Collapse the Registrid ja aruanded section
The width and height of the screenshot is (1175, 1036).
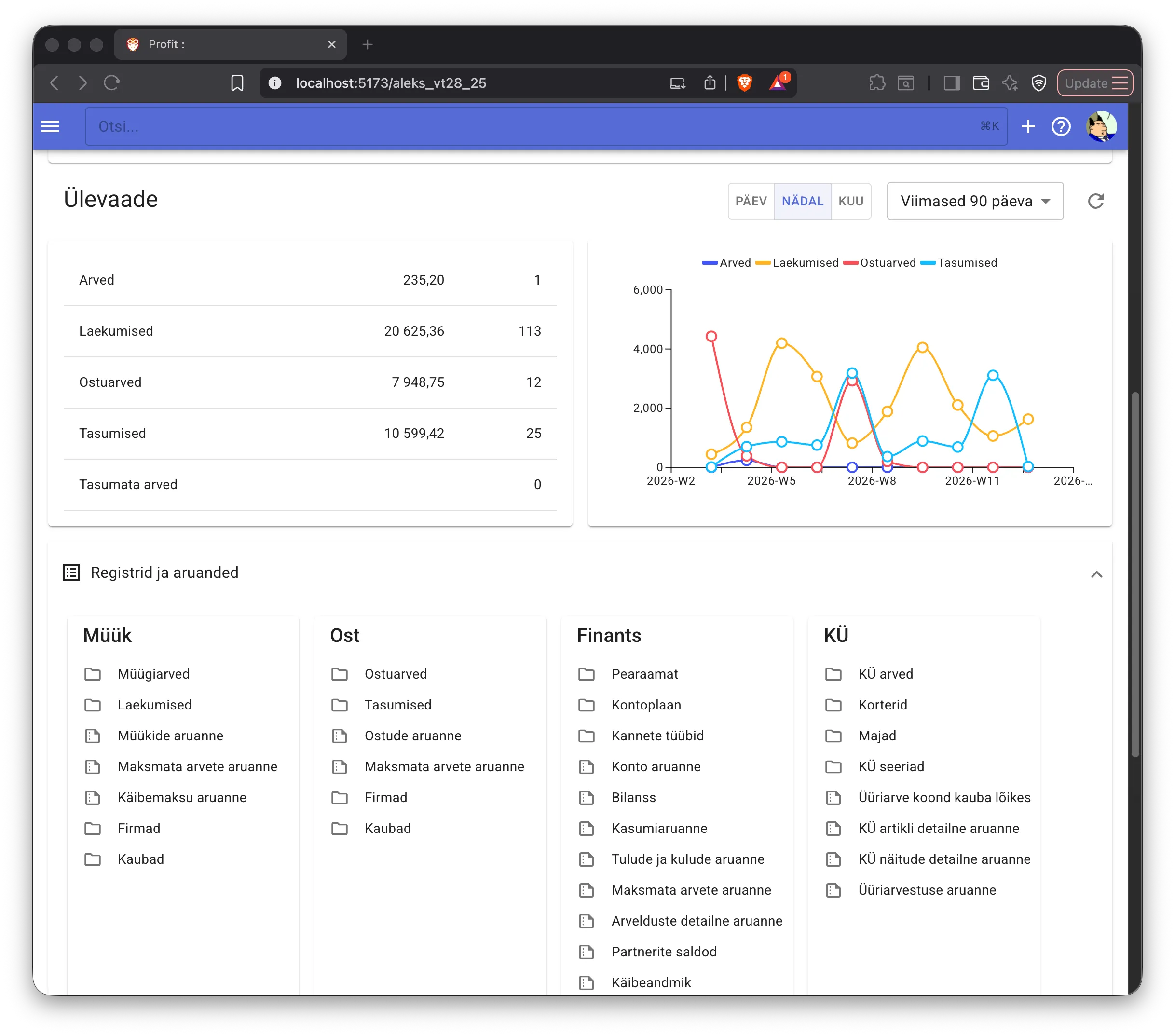tap(1096, 574)
